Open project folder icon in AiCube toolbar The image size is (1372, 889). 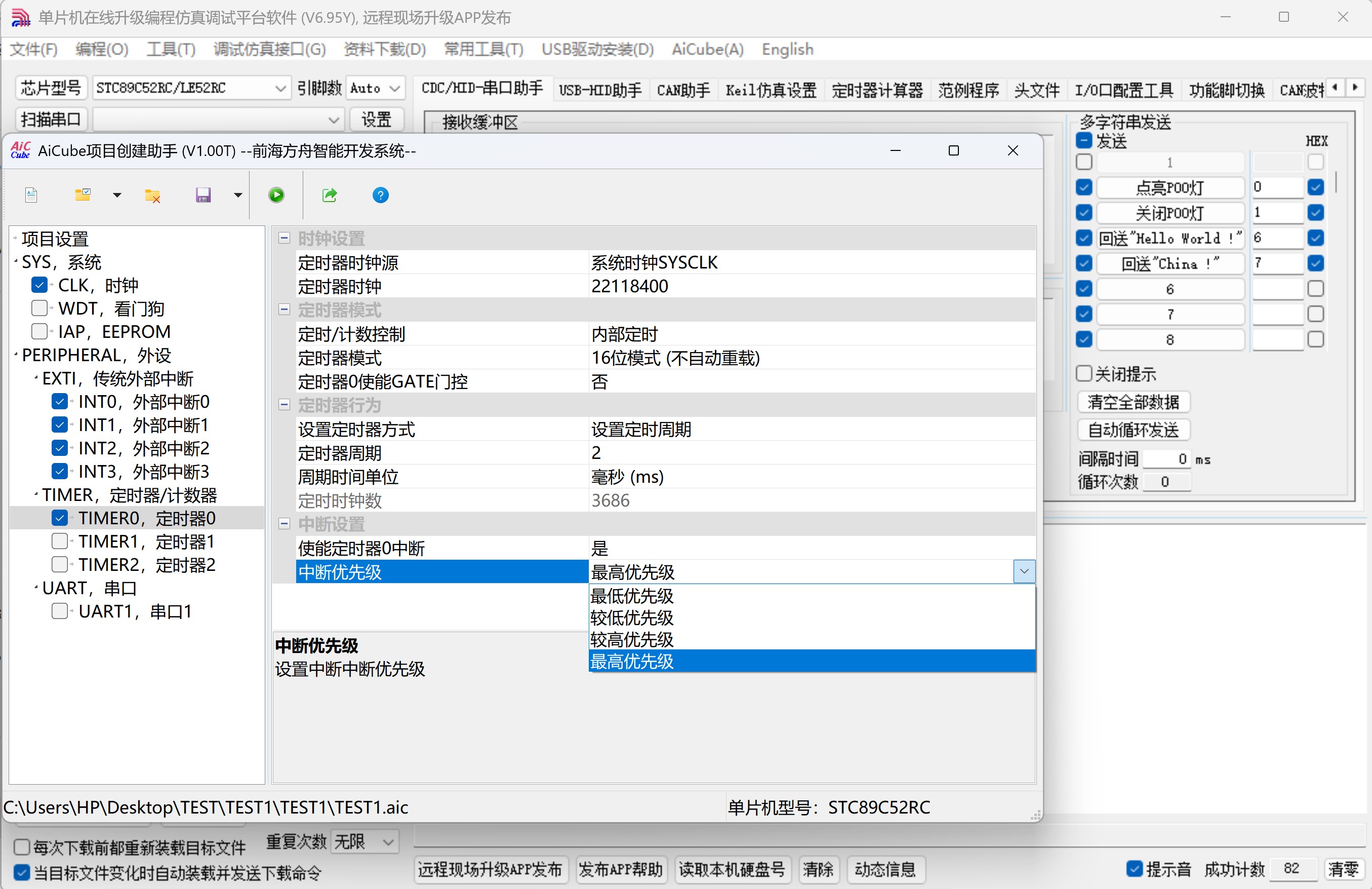83,195
